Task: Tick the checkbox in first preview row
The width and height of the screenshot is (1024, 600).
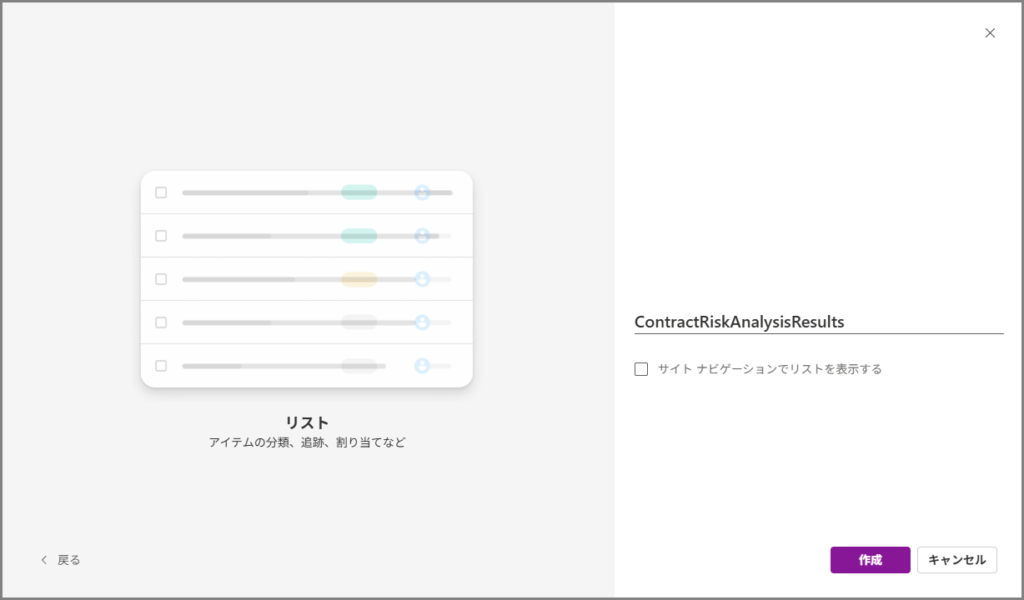Action: click(161, 192)
